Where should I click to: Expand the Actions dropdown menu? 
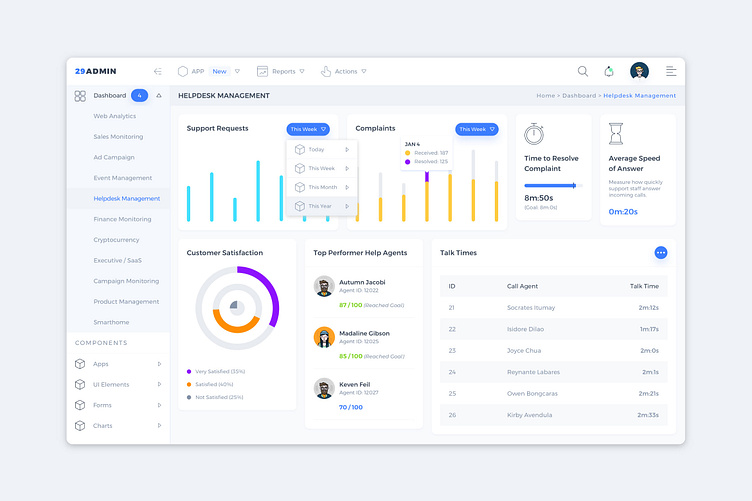(x=343, y=71)
